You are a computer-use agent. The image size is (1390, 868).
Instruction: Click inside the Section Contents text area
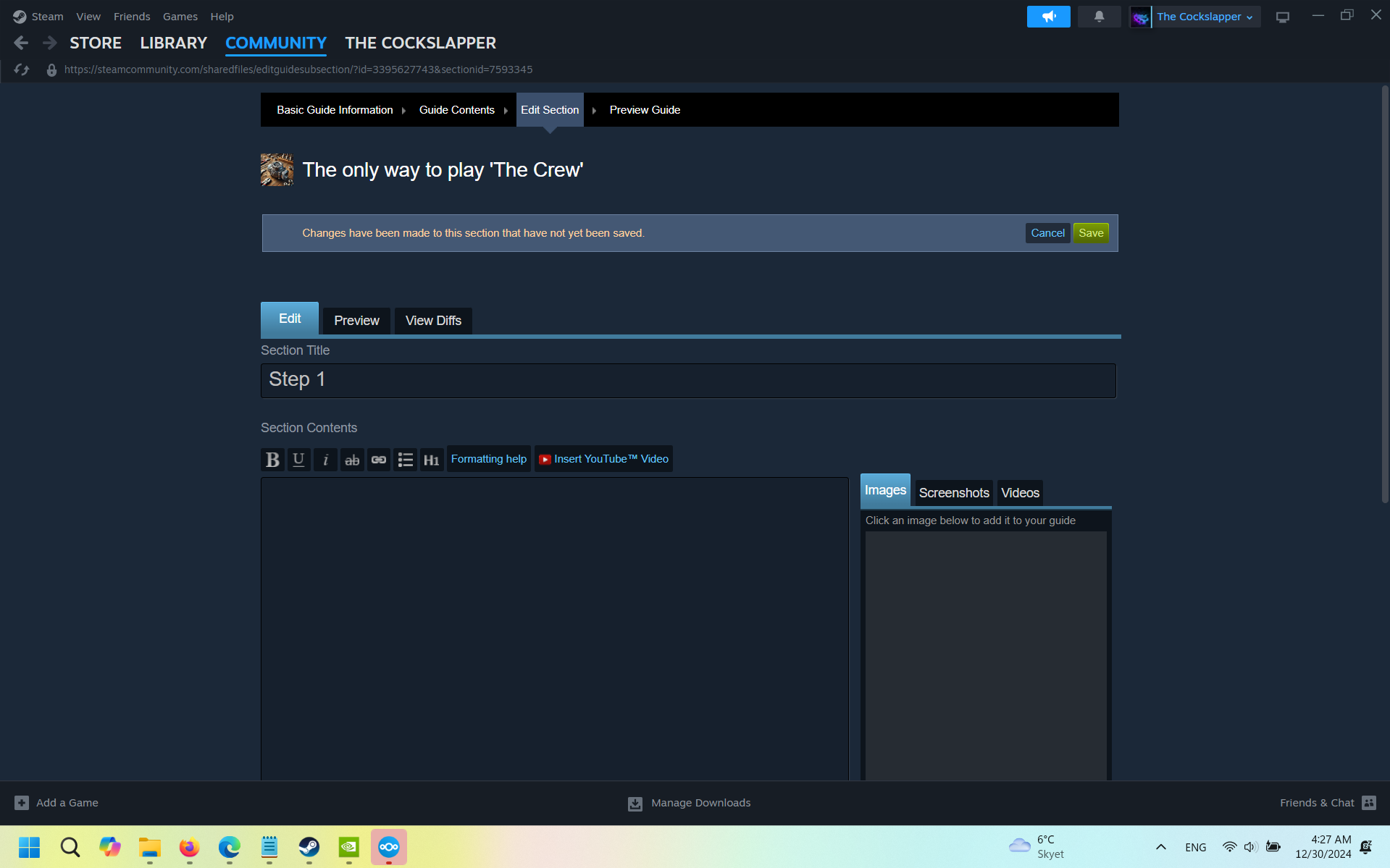(x=555, y=628)
